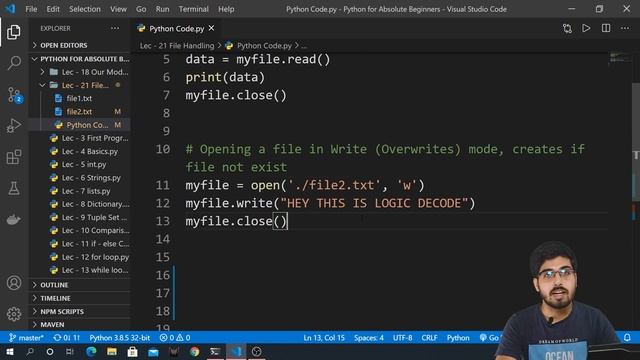Open File Explorer from taskbar
Viewport: 640px width, 360px height.
click(112, 351)
